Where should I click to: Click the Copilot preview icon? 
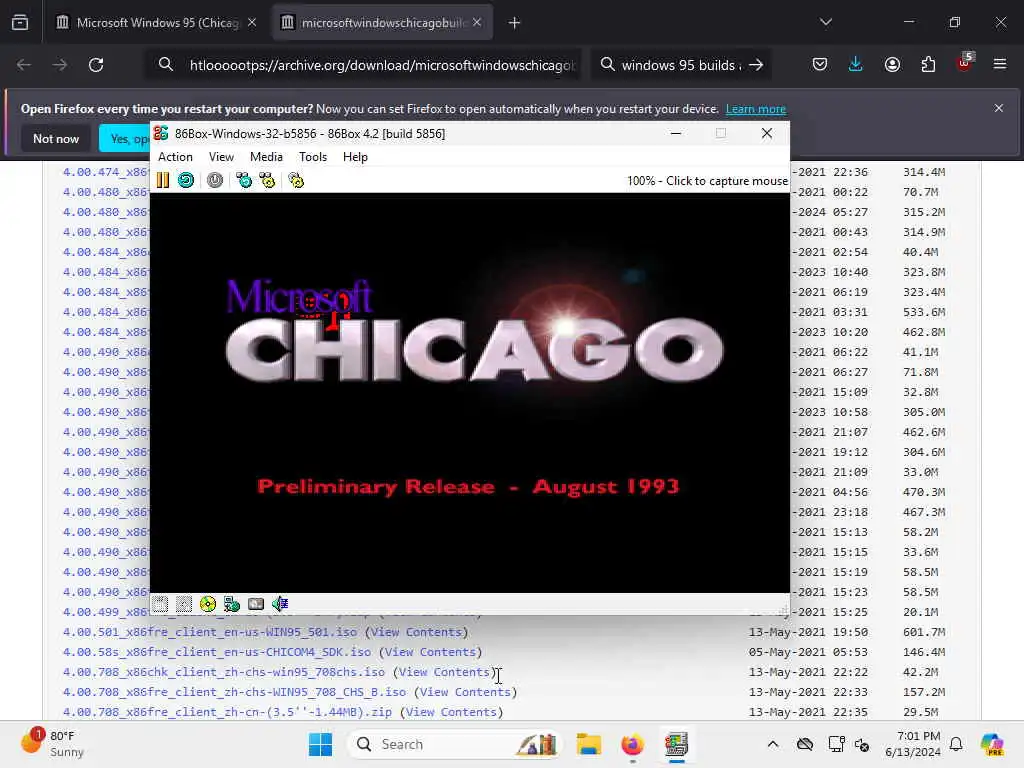(992, 744)
